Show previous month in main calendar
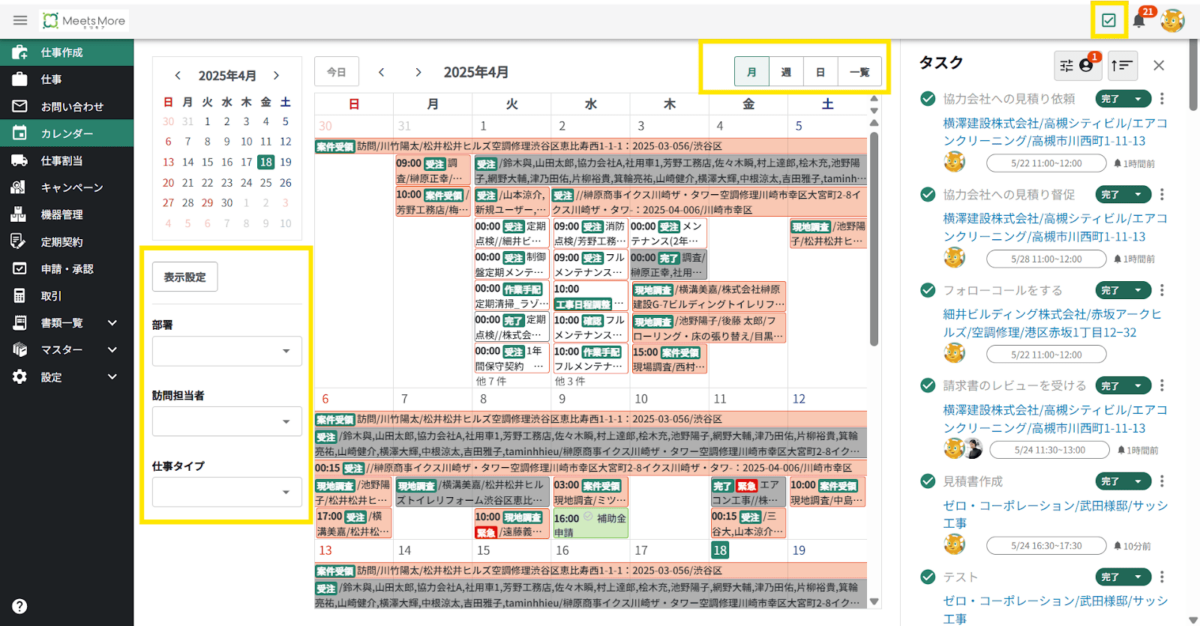Viewport: 1200px width, 626px height. tap(381, 72)
